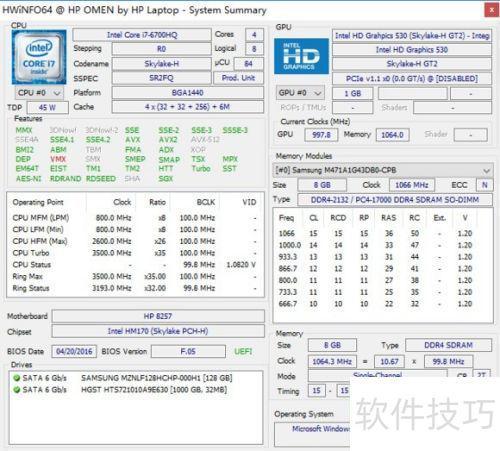Screen dimensions: 500x451
Task: Click the Turbo feature label
Action: 201,169
